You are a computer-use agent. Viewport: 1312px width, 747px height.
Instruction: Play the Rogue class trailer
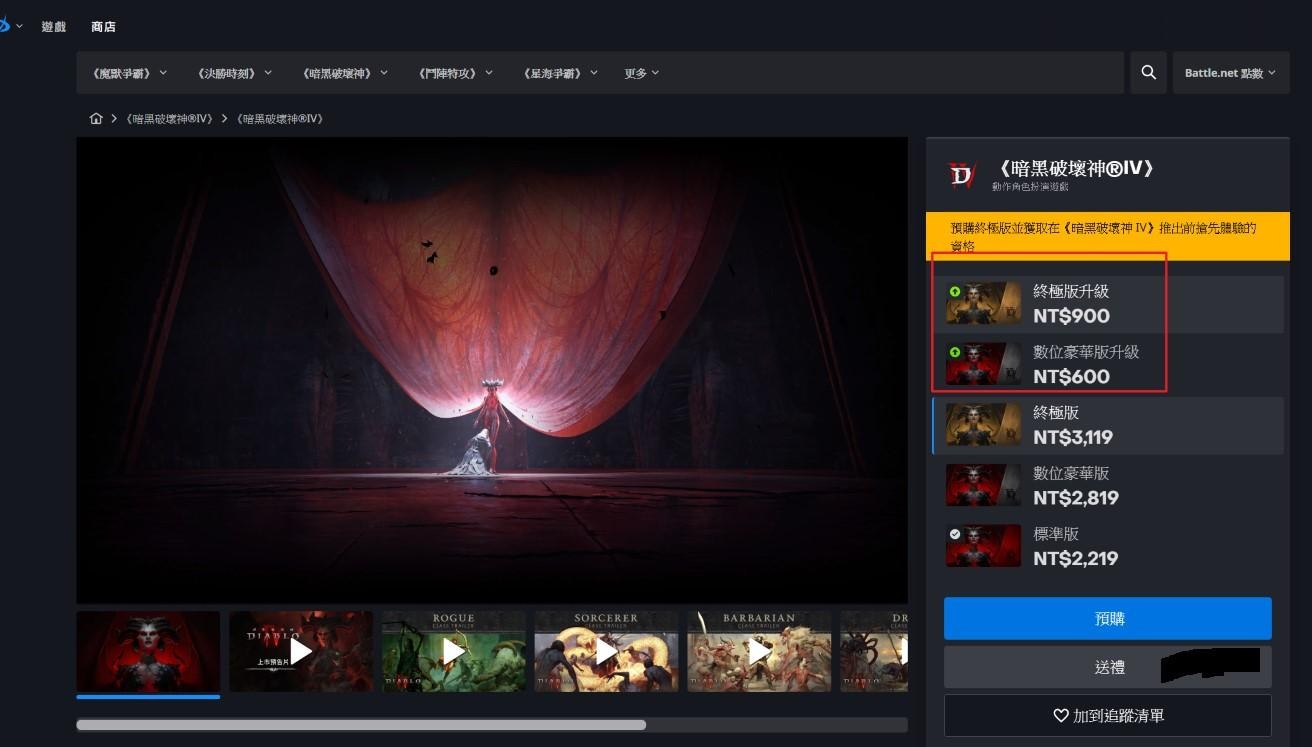pyautogui.click(x=454, y=651)
